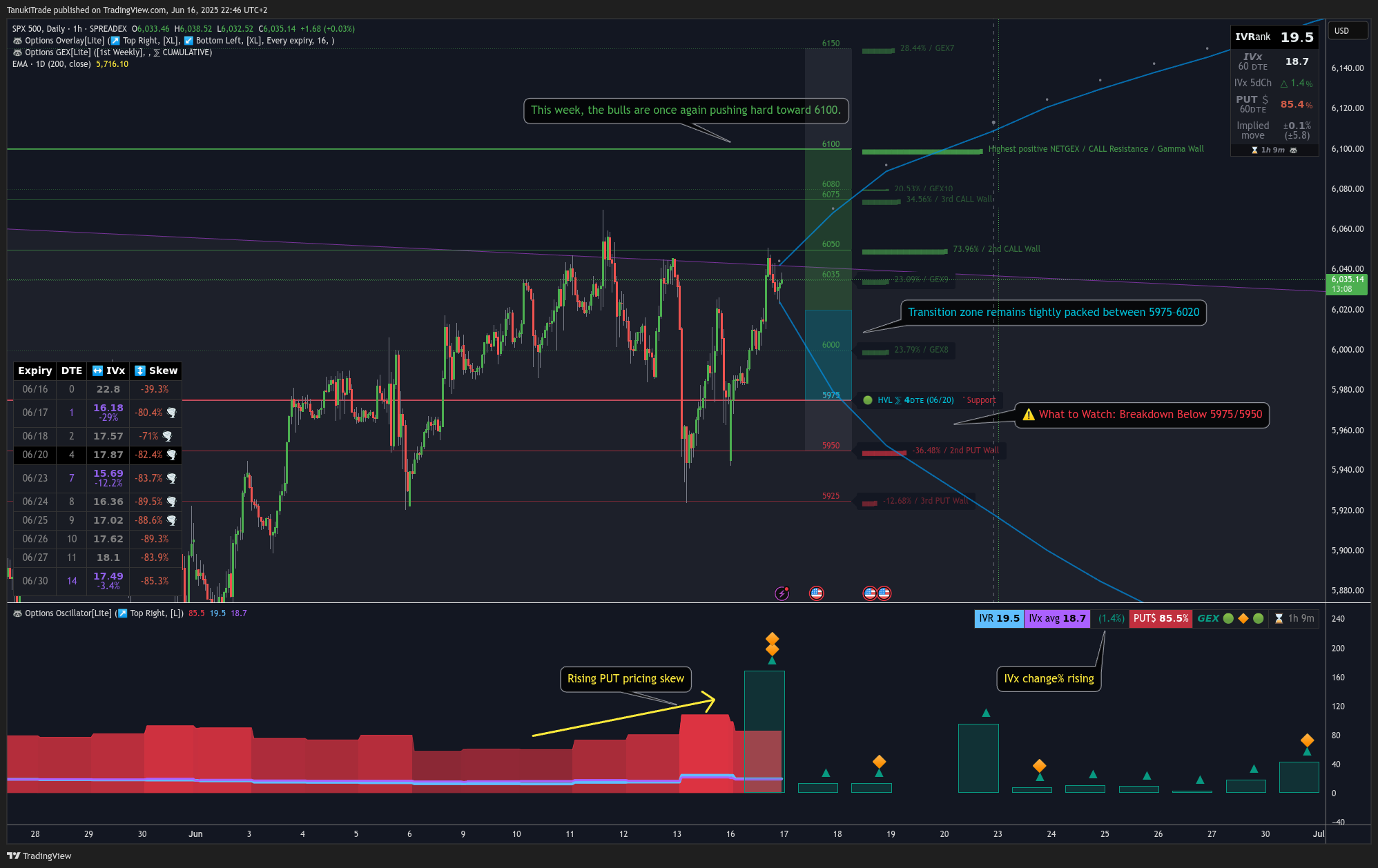Screen dimensions: 1378x868
Task: Click the EMA value 5,716.10
Action: pos(112,64)
